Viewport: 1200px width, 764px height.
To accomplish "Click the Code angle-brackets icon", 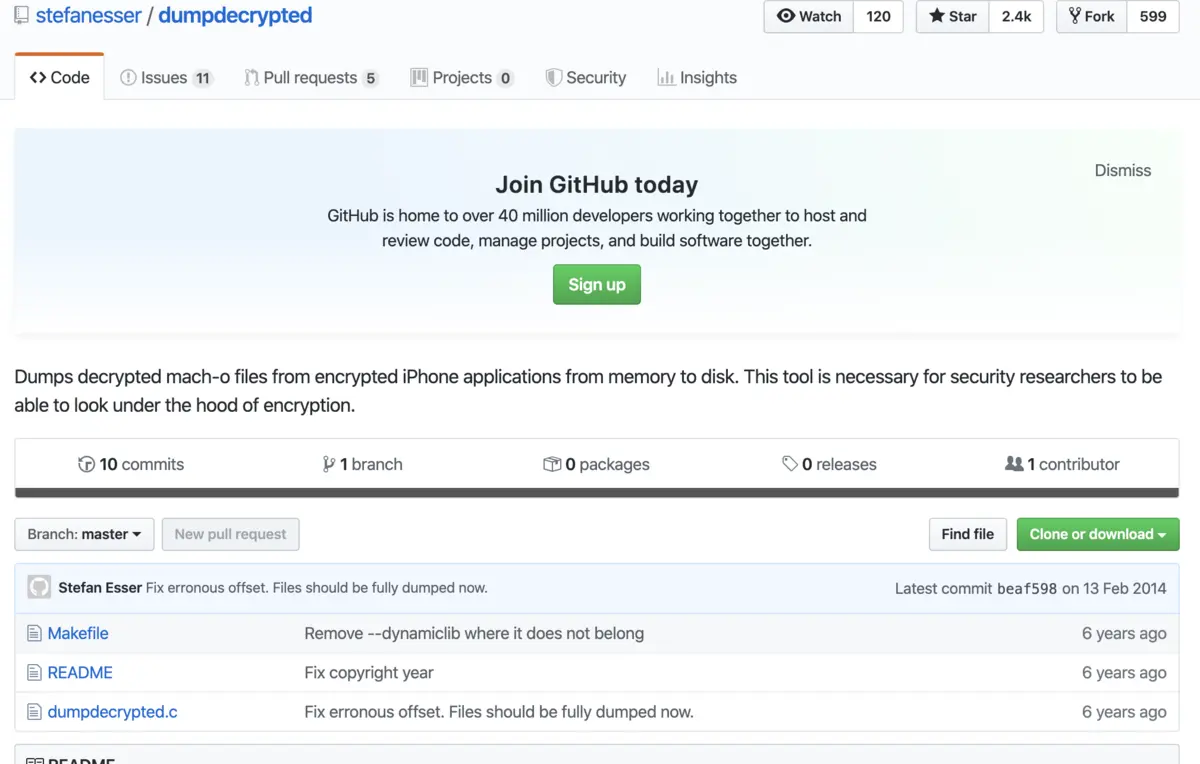I will click(x=38, y=77).
